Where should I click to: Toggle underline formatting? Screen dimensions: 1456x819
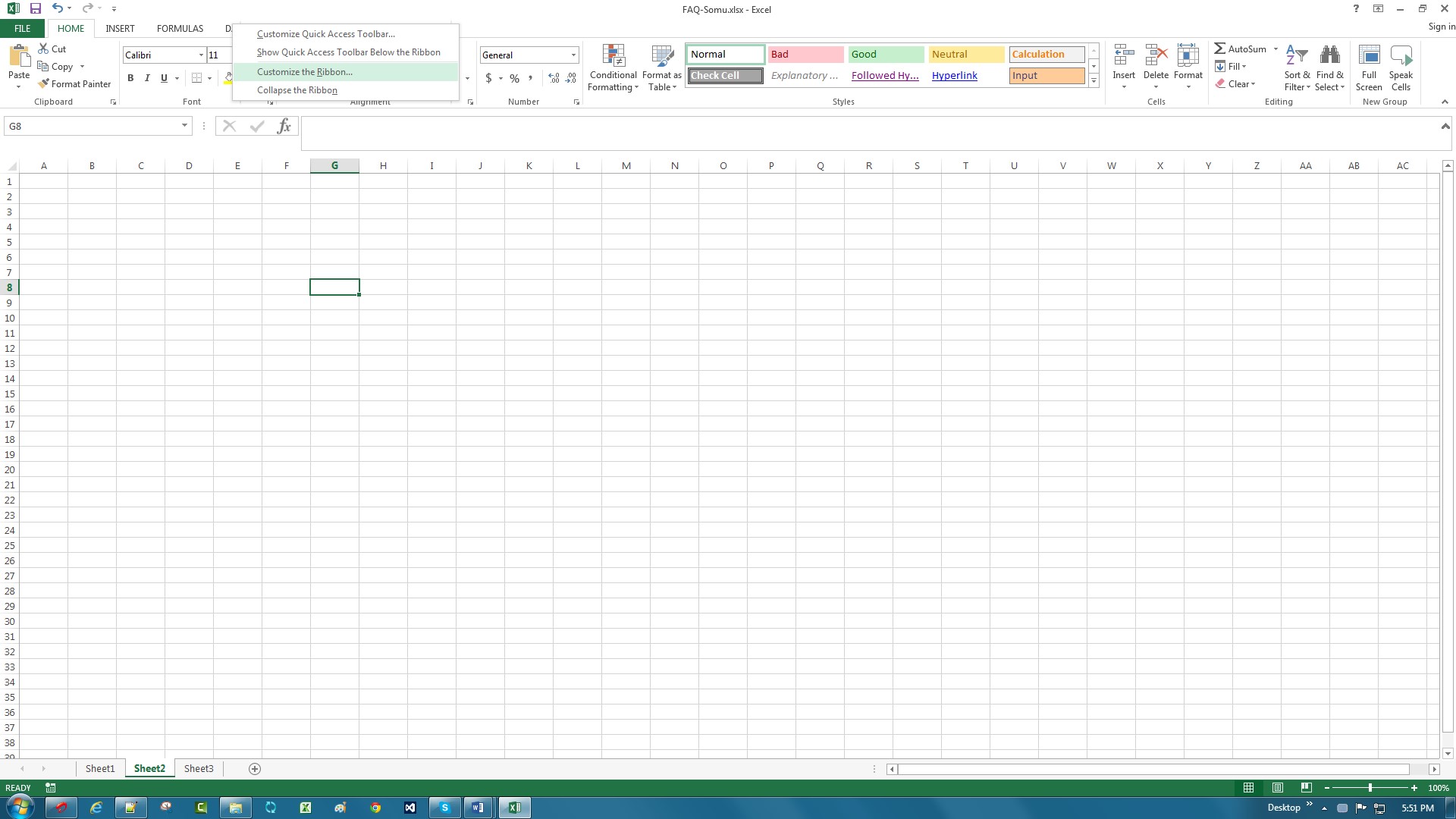(163, 77)
